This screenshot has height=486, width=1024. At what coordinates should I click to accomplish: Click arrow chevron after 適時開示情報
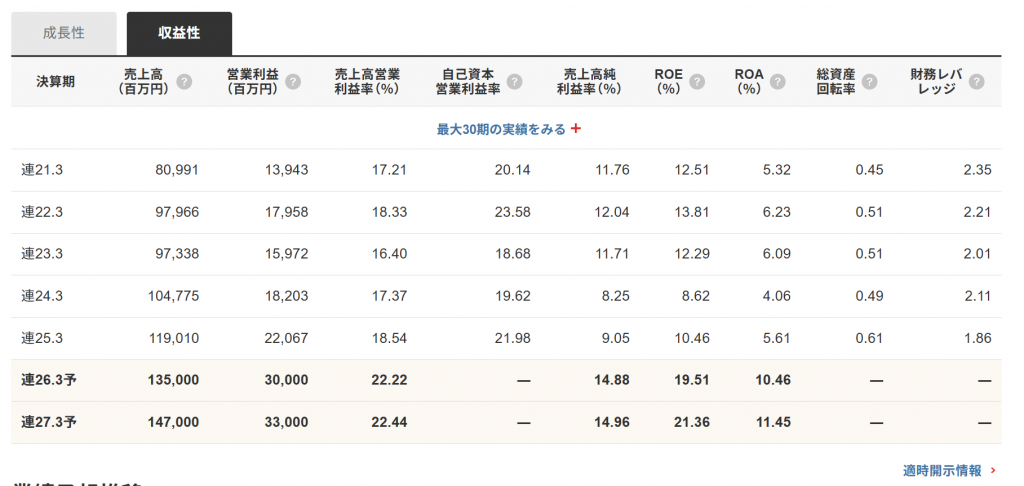993,470
